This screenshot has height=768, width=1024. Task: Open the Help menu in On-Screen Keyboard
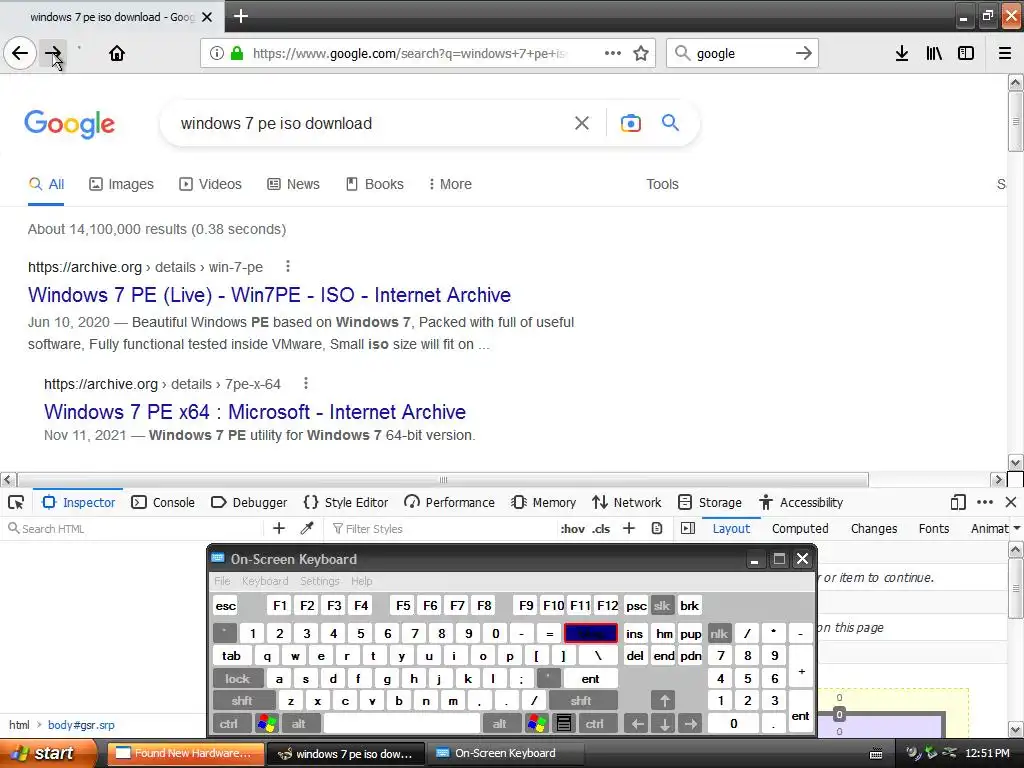tap(361, 581)
